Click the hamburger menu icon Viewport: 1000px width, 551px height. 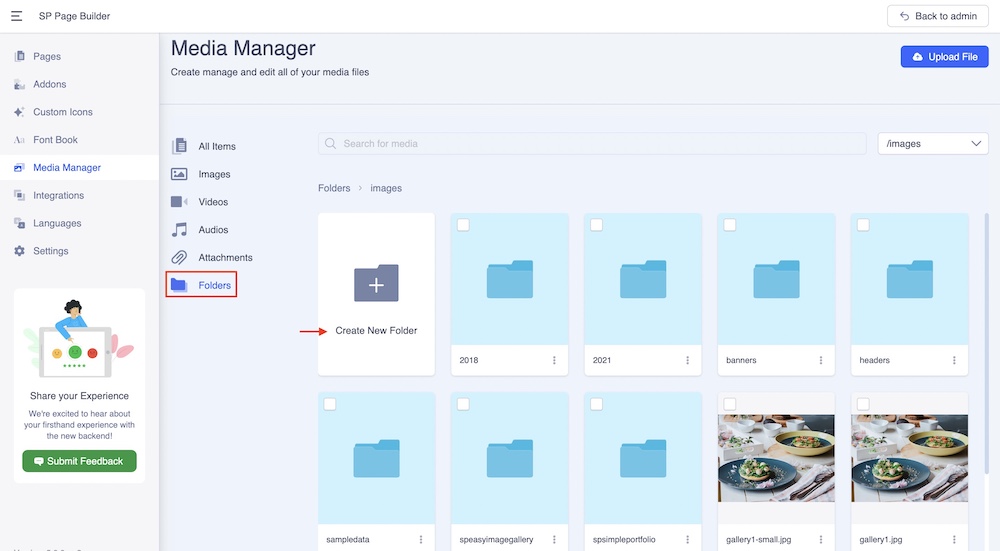tap(17, 16)
